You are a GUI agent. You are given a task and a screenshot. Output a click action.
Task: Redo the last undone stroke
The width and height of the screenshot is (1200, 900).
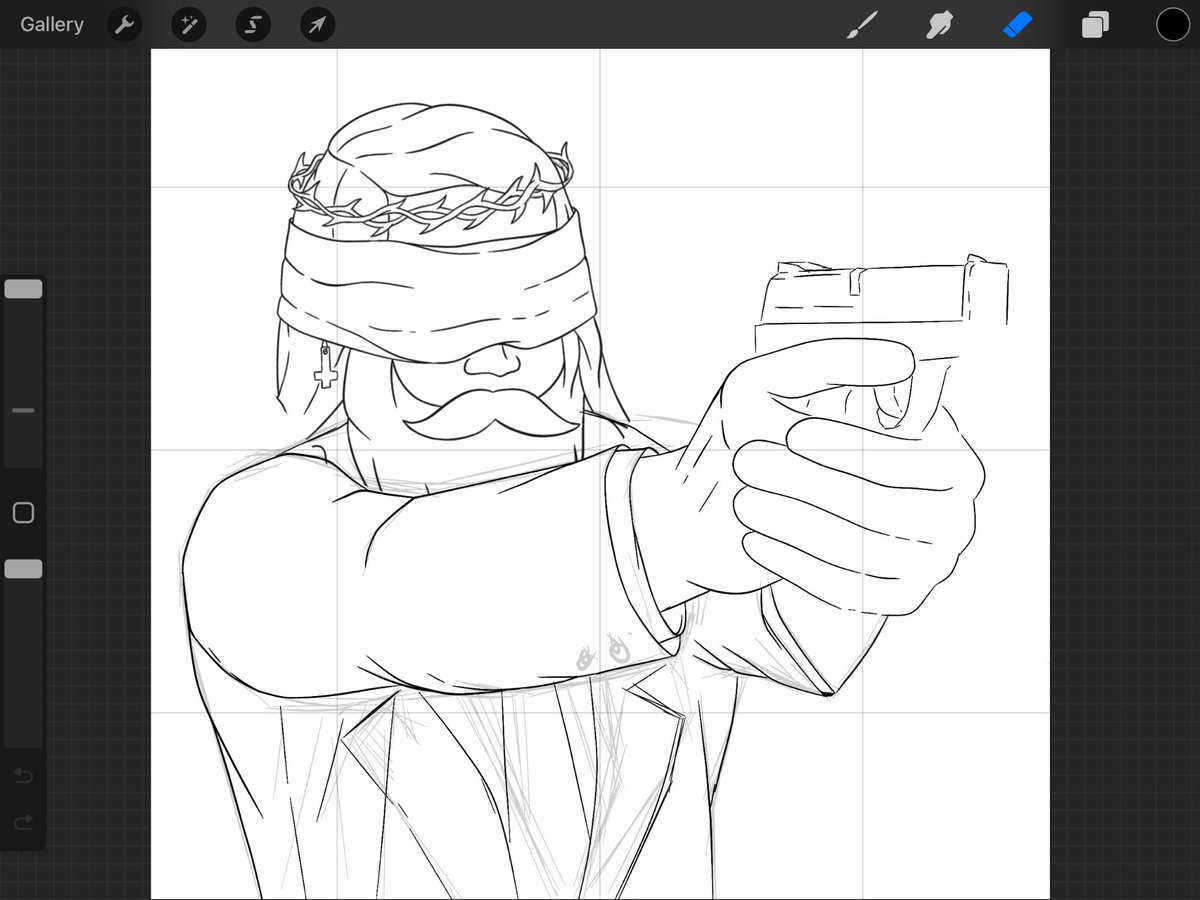pos(23,822)
